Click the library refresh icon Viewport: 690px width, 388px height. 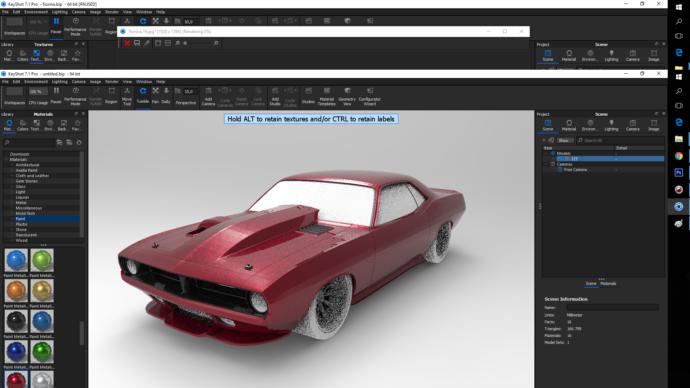[x=79, y=143]
